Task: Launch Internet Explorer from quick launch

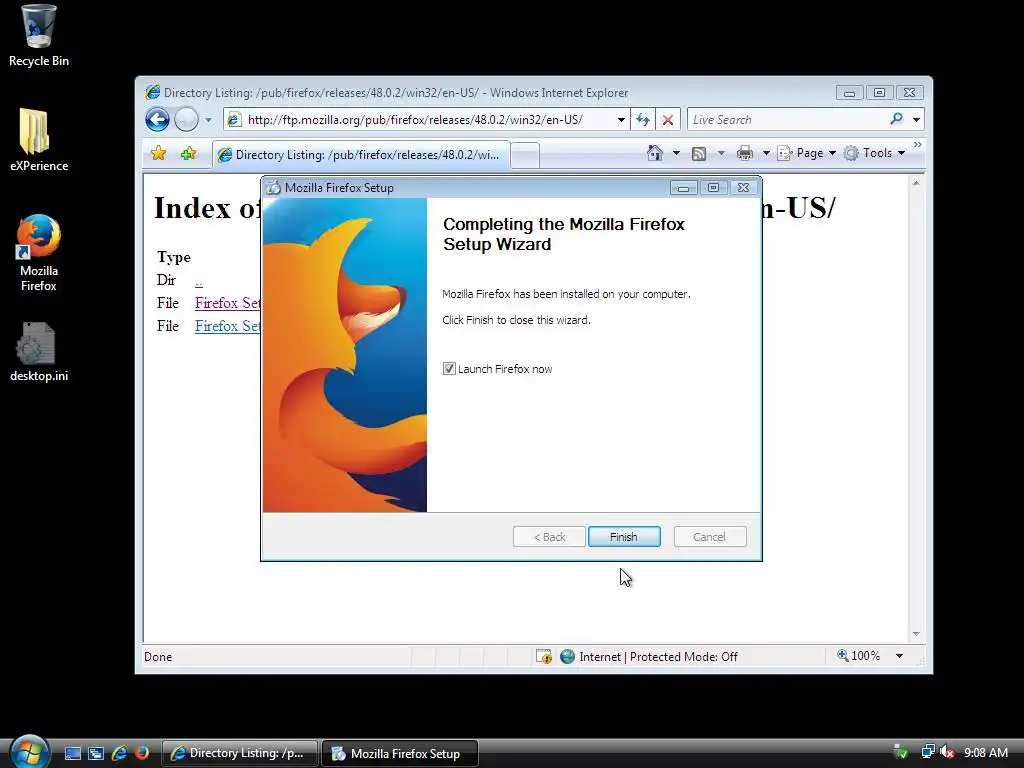Action: click(119, 753)
